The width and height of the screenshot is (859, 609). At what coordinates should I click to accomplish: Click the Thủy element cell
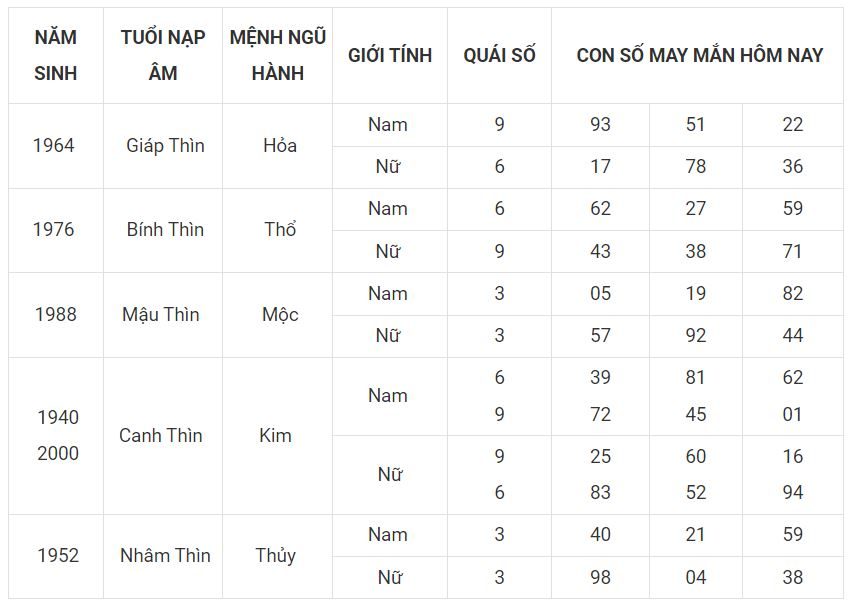276,555
